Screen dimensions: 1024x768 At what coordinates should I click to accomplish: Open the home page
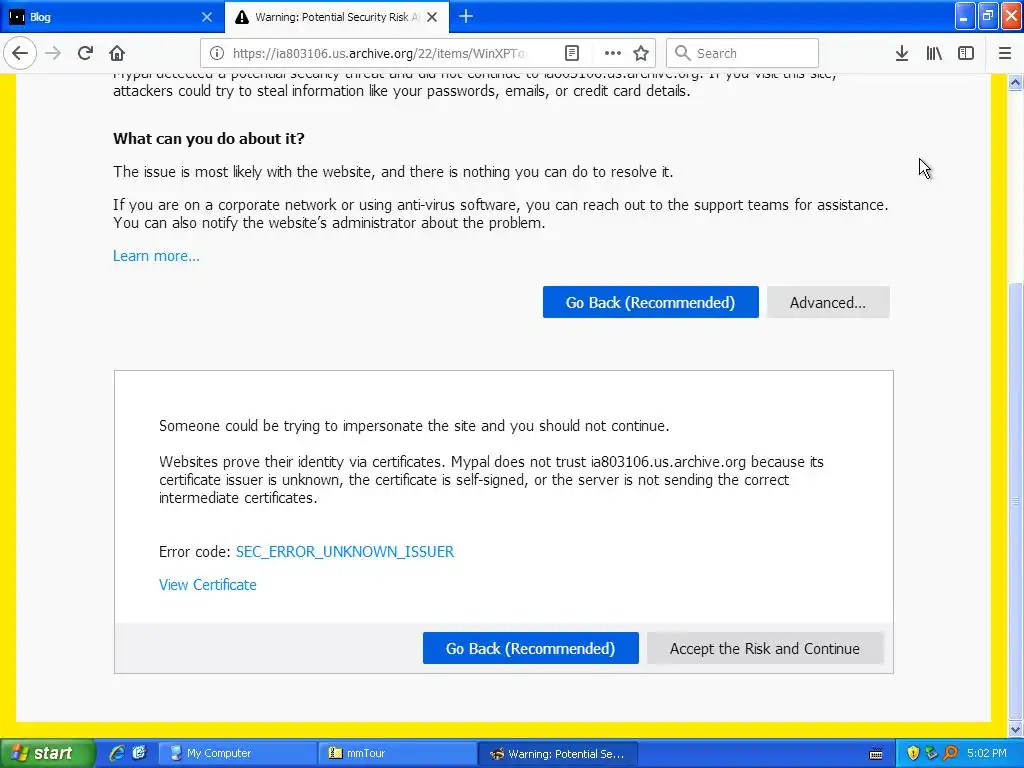coord(117,53)
